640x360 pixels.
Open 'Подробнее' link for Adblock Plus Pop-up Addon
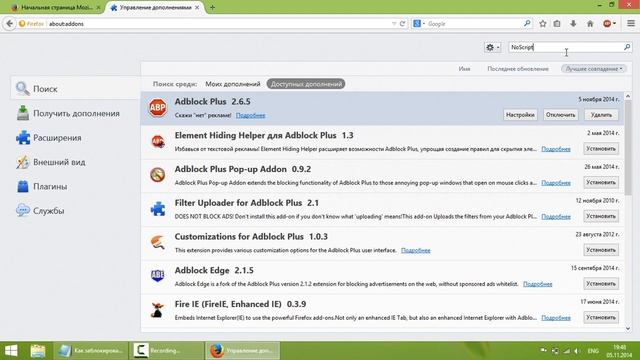pos(556,183)
